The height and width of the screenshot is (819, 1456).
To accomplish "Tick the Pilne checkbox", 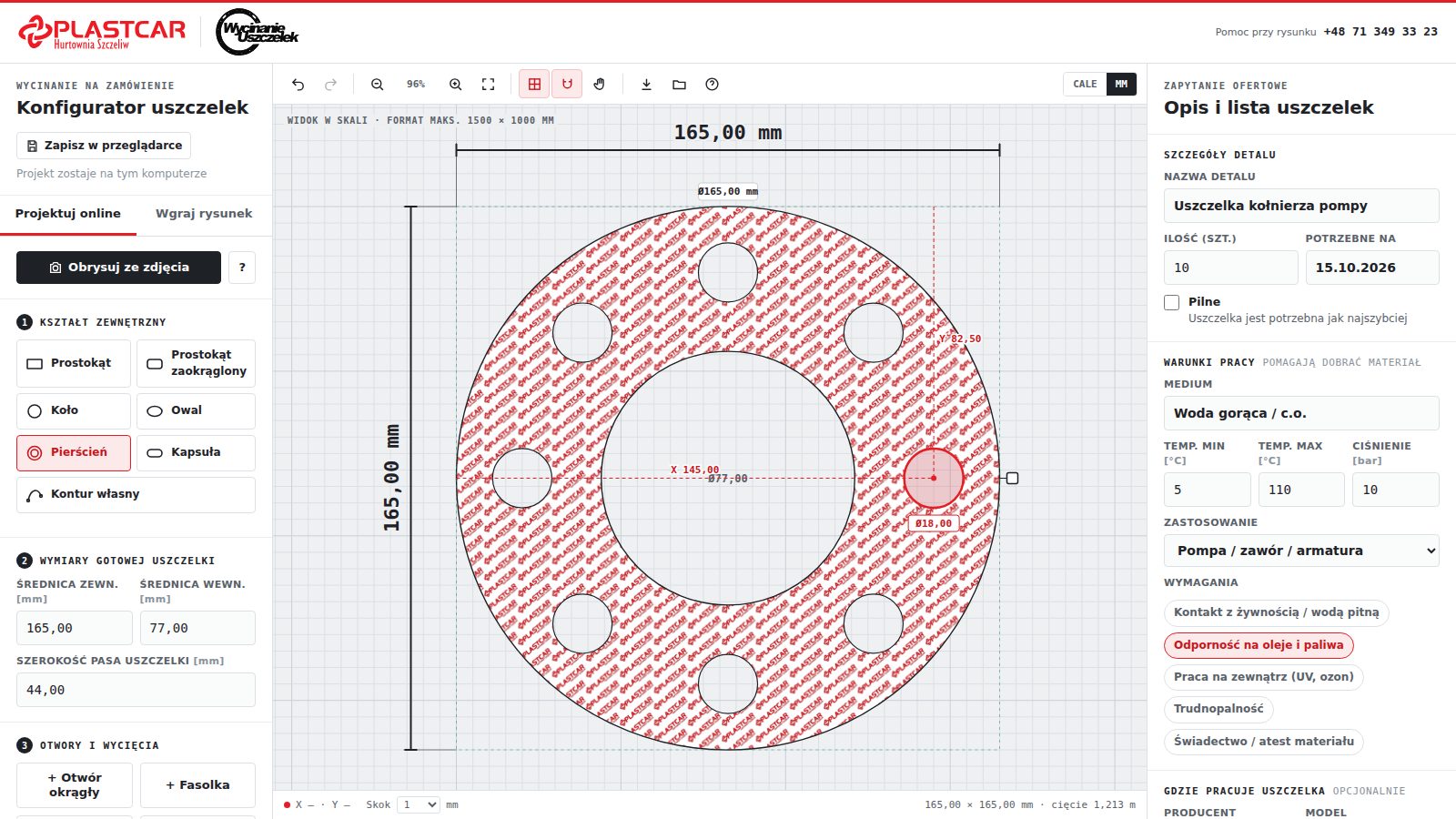I will 1172,302.
